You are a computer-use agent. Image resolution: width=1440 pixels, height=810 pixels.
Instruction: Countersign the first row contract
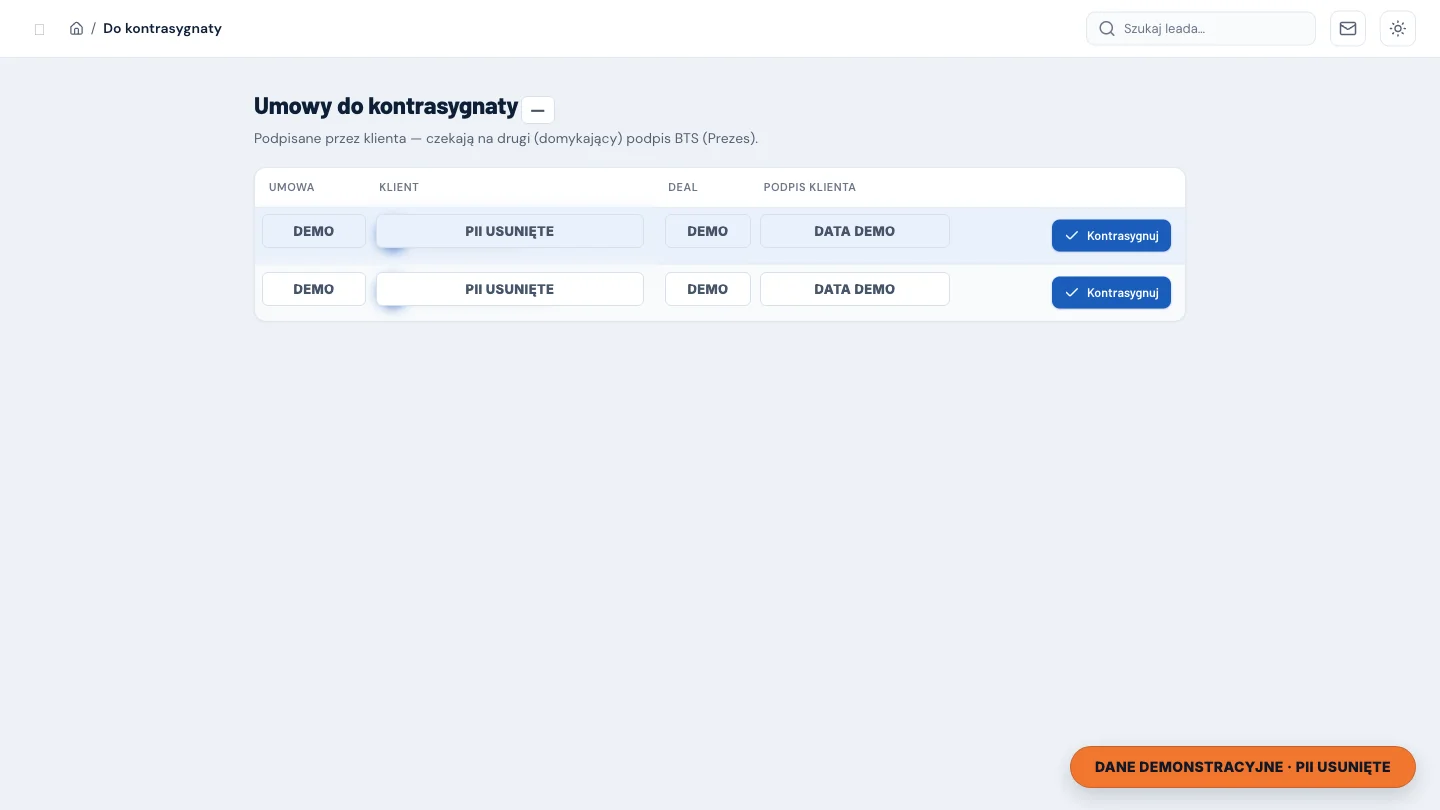1111,236
